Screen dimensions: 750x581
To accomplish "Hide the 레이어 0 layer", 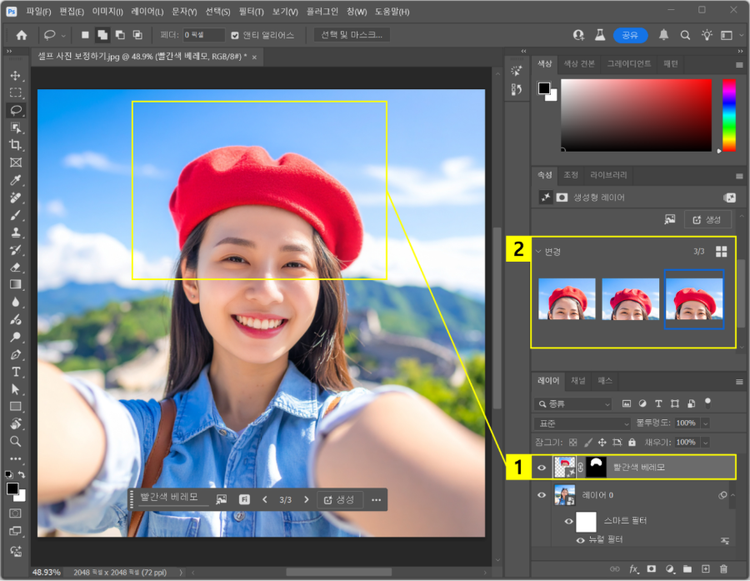I will point(543,496).
